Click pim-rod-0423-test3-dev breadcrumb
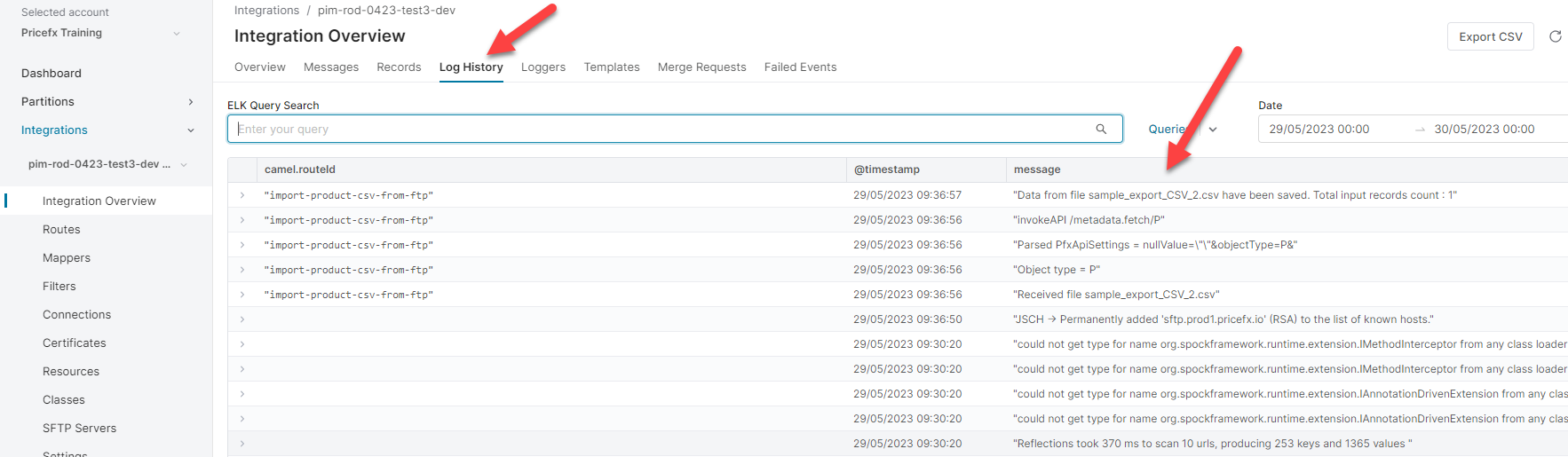This screenshot has width=1568, height=457. 387,11
